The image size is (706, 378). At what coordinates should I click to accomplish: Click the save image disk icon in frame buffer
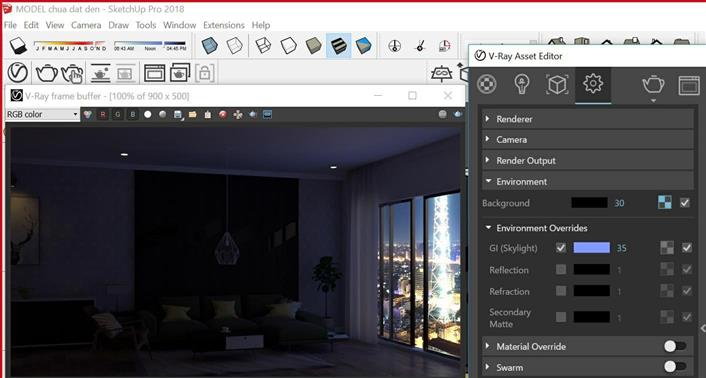[178, 115]
